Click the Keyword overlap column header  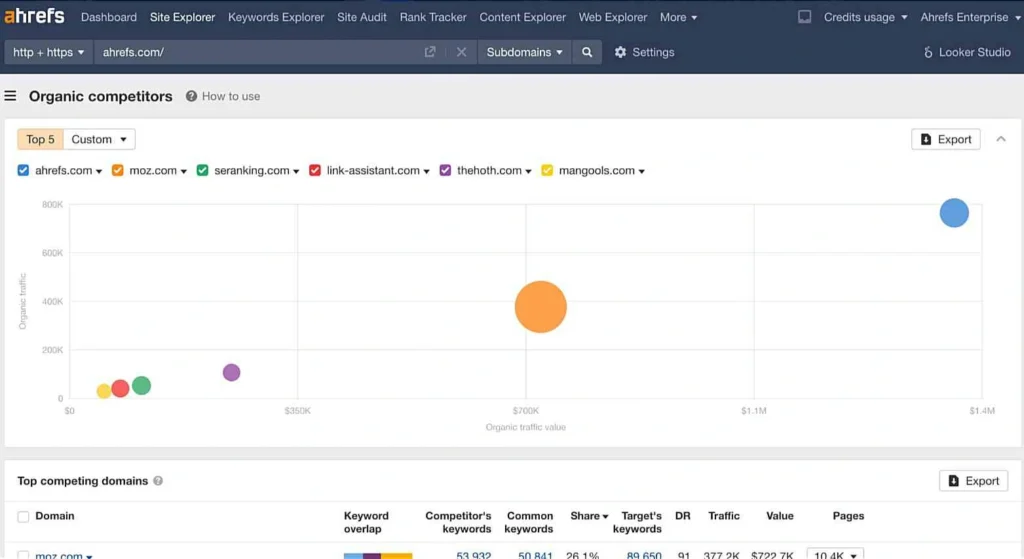366,522
